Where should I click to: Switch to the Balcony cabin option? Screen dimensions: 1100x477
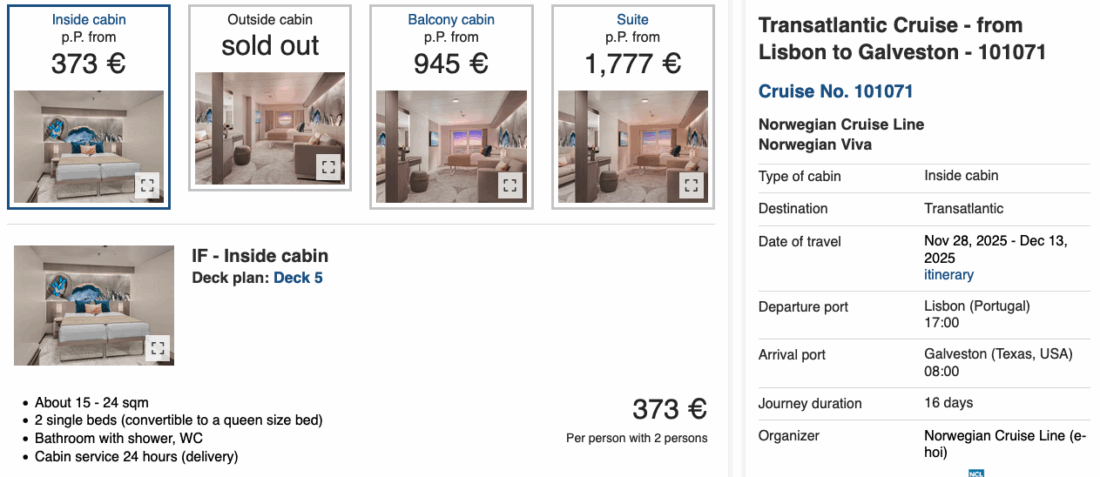click(451, 19)
